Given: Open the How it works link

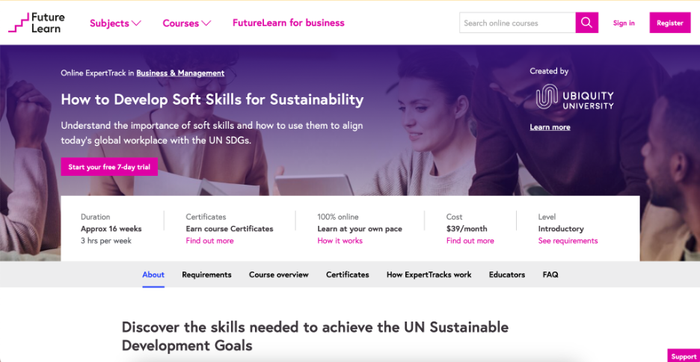Looking at the screenshot, I should [340, 241].
